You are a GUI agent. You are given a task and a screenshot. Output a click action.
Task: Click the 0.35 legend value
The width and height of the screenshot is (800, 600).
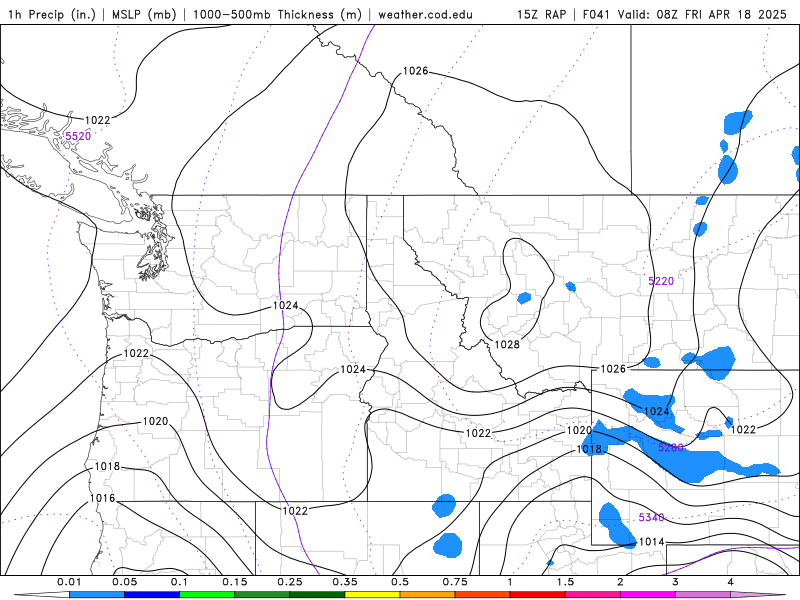345,582
